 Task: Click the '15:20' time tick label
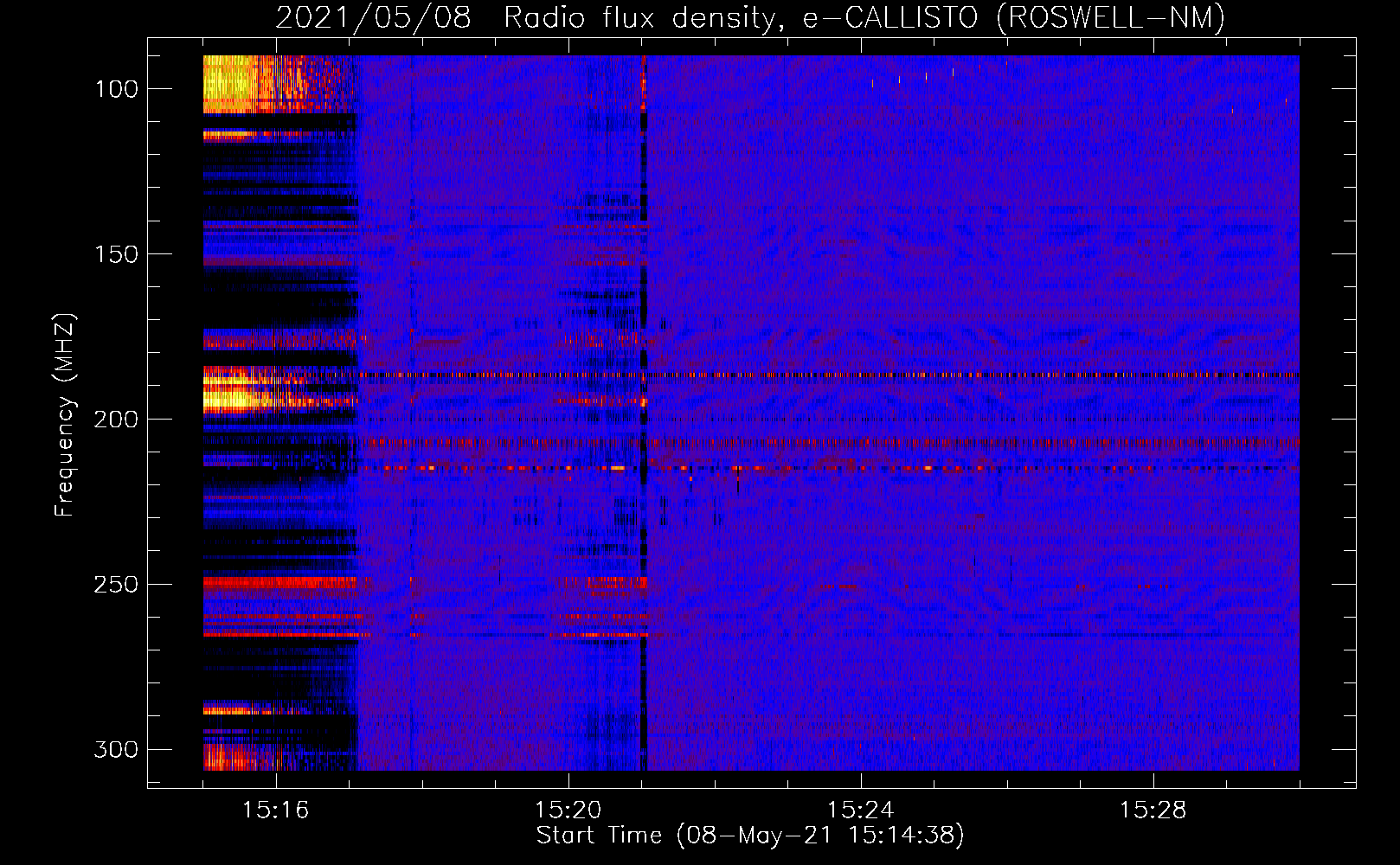point(568,811)
